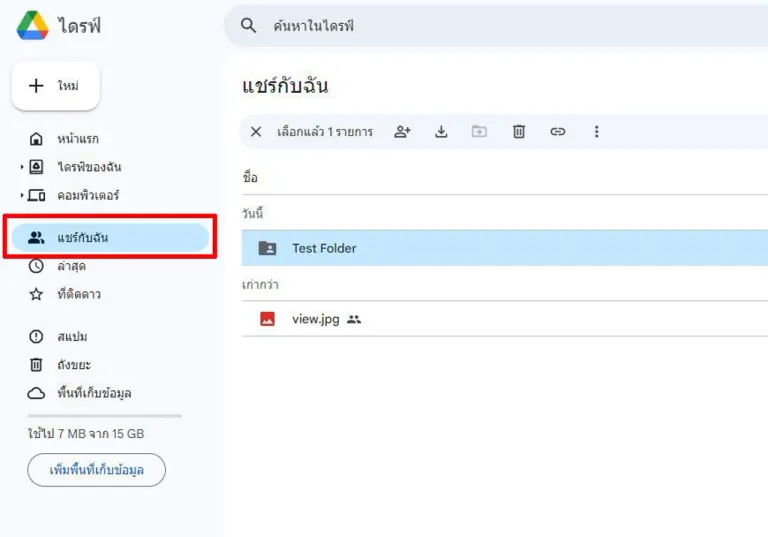Click the image file icon of view.jpg
The image size is (768, 537).
click(267, 319)
